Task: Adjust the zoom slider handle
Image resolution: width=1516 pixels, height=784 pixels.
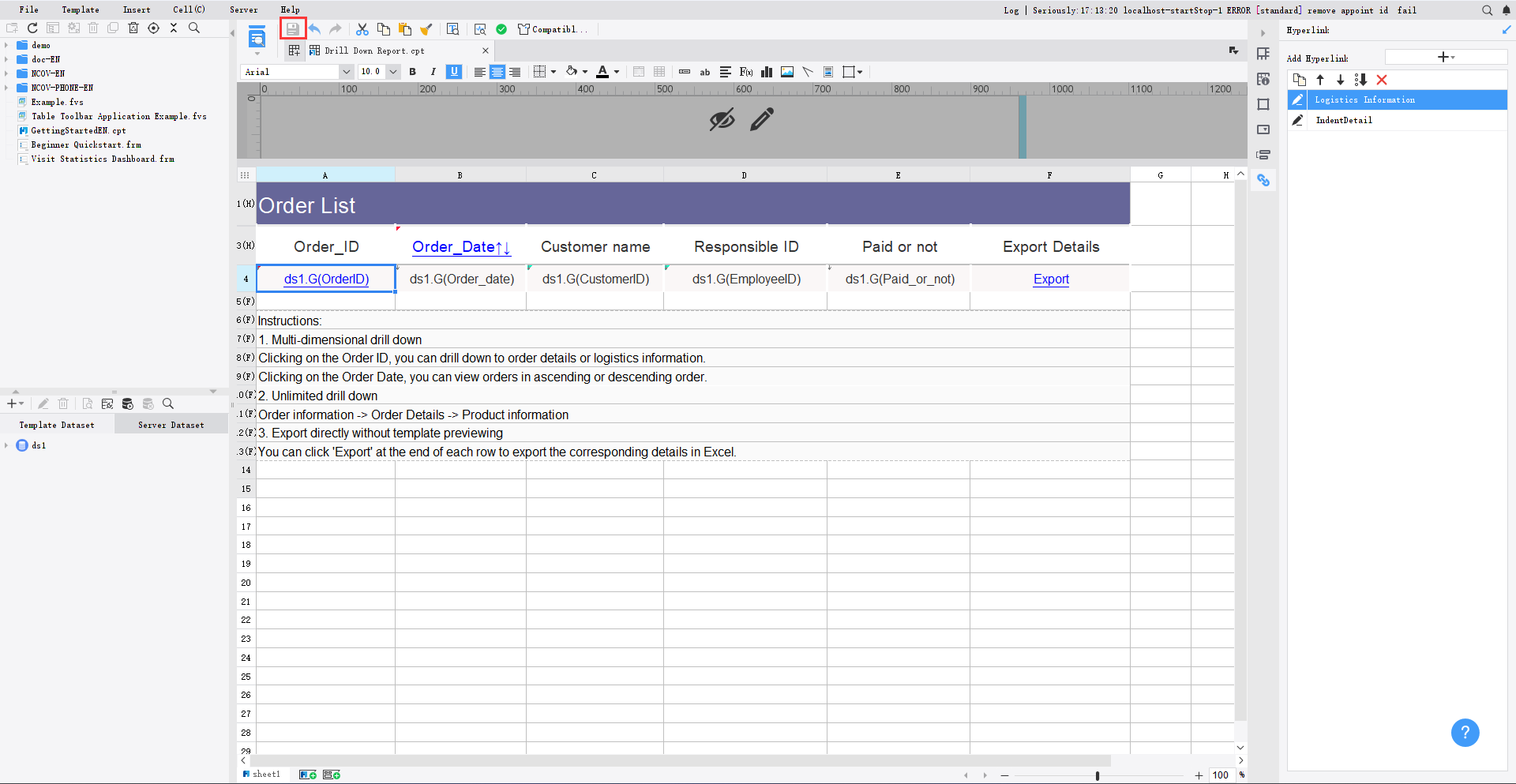Action: (1098, 775)
